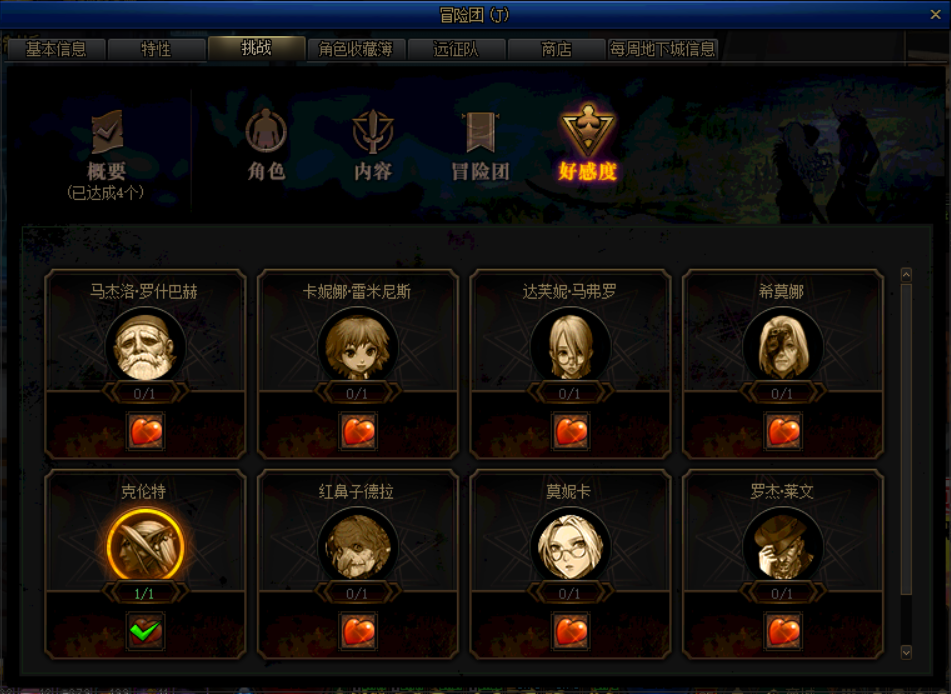The height and width of the screenshot is (694, 951).
Task: Select the 概要 overview scroll icon
Action: point(107,132)
